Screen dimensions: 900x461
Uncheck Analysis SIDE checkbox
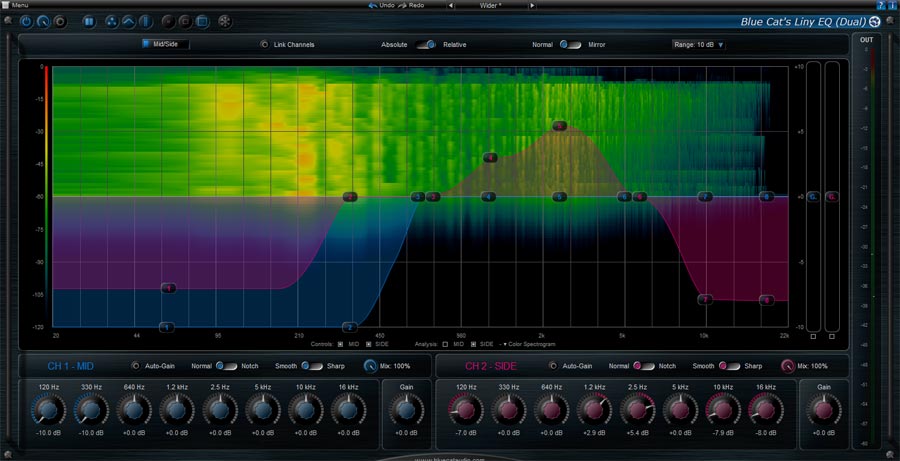[x=474, y=344]
